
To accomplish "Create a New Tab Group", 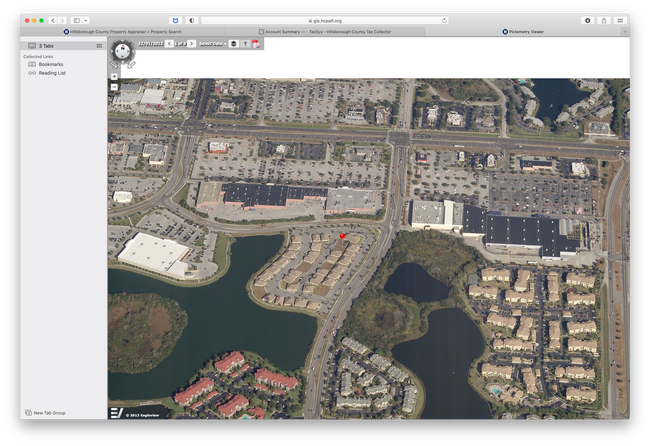I will click(x=45, y=412).
